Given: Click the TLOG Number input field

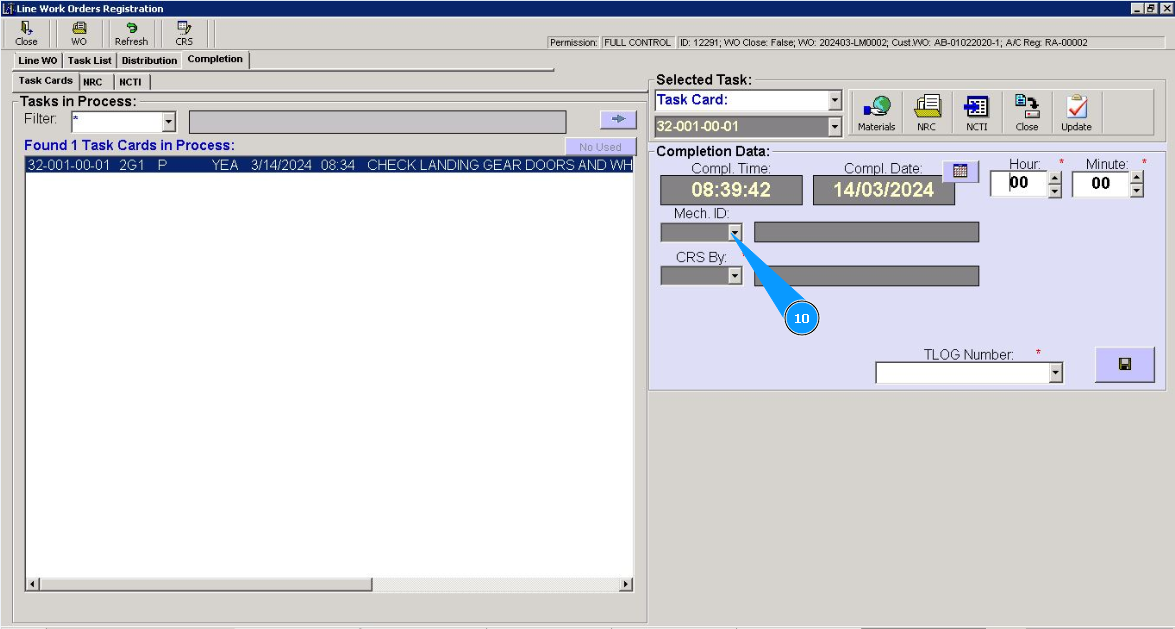Looking at the screenshot, I should [x=963, y=373].
